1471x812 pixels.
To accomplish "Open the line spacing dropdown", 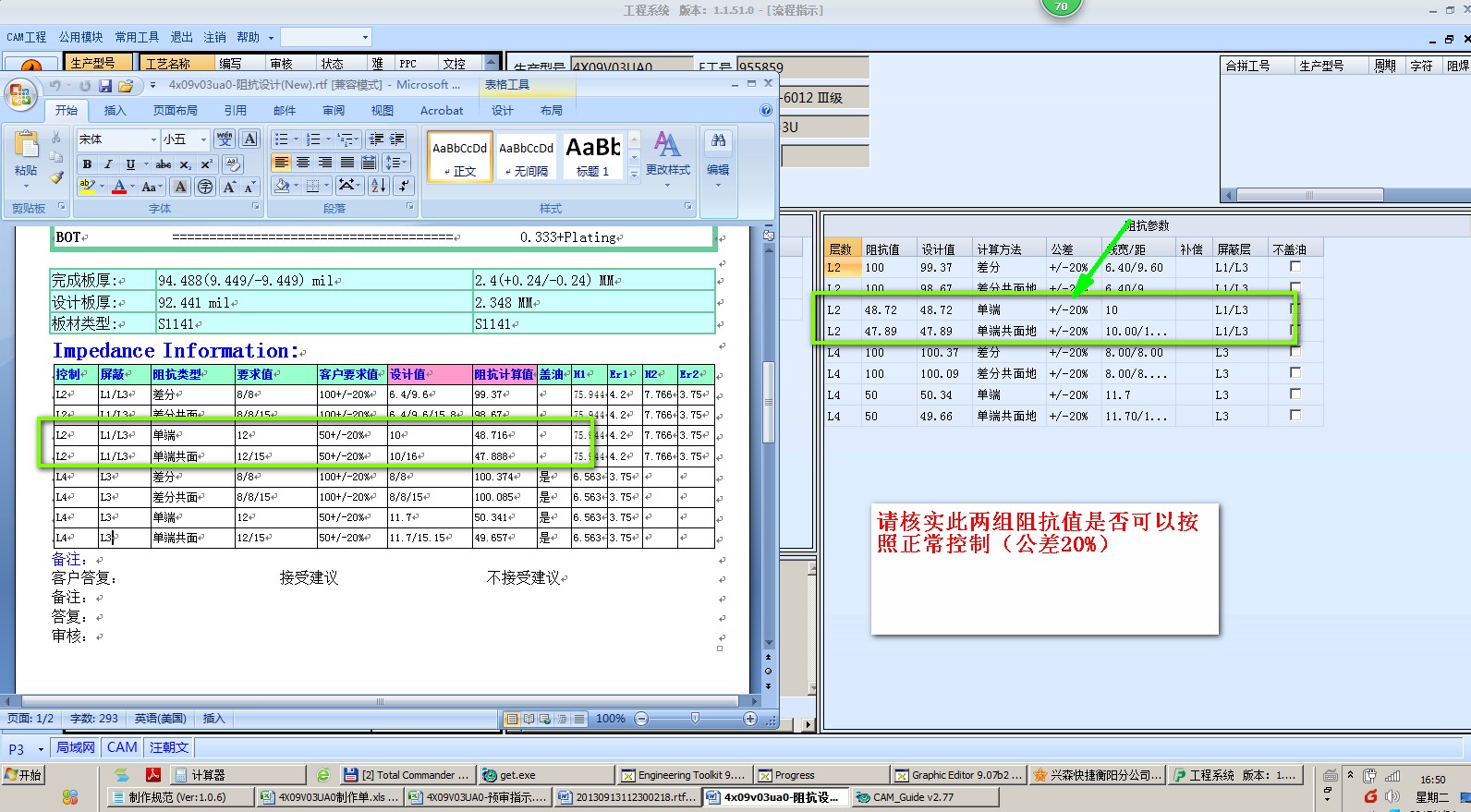I will [x=395, y=163].
